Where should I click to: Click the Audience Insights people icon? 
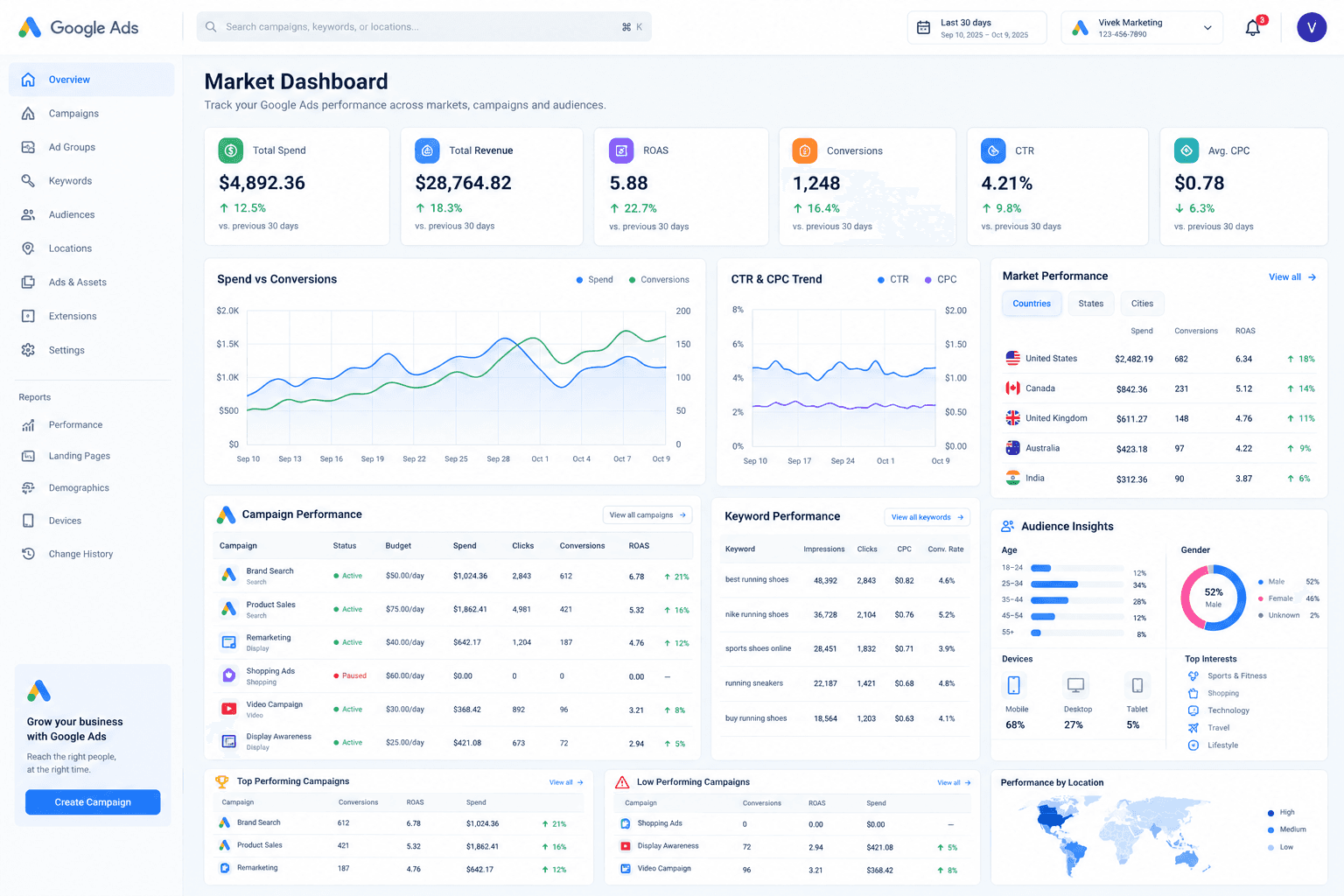1008,526
